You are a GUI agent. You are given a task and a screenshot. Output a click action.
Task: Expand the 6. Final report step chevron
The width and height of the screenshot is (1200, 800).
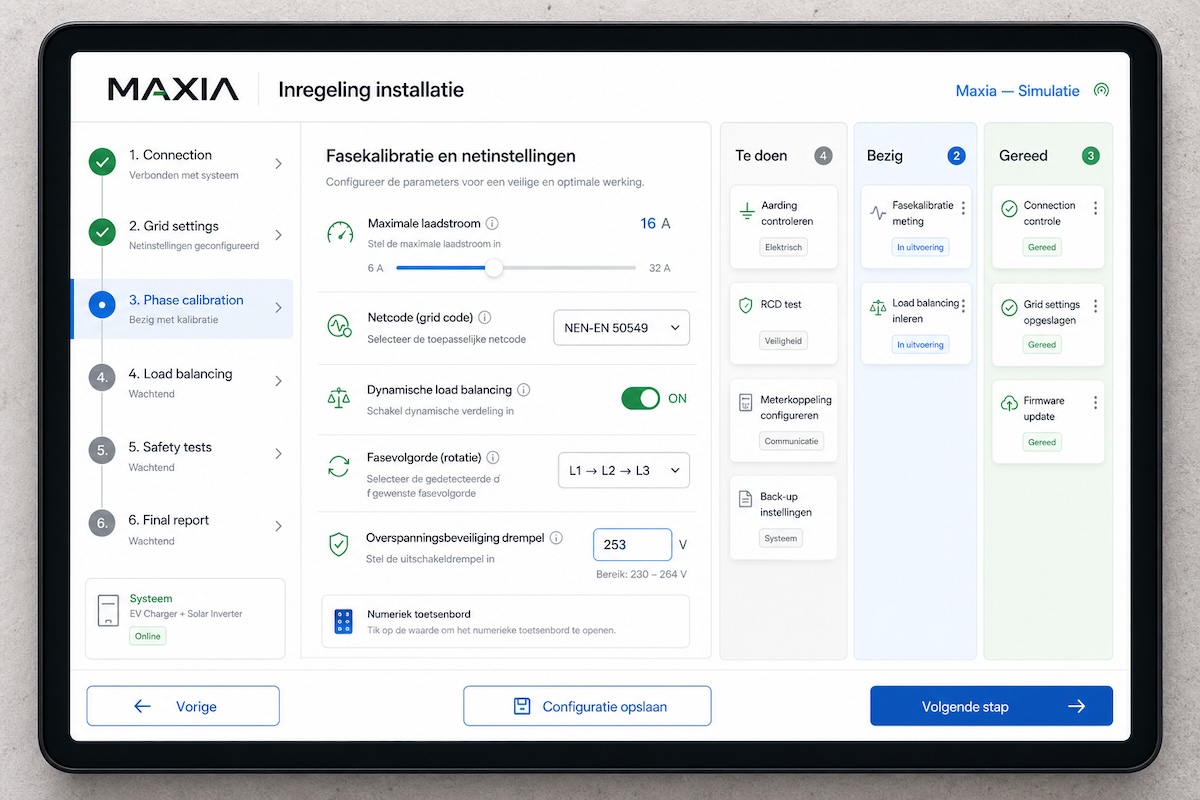[x=278, y=526]
